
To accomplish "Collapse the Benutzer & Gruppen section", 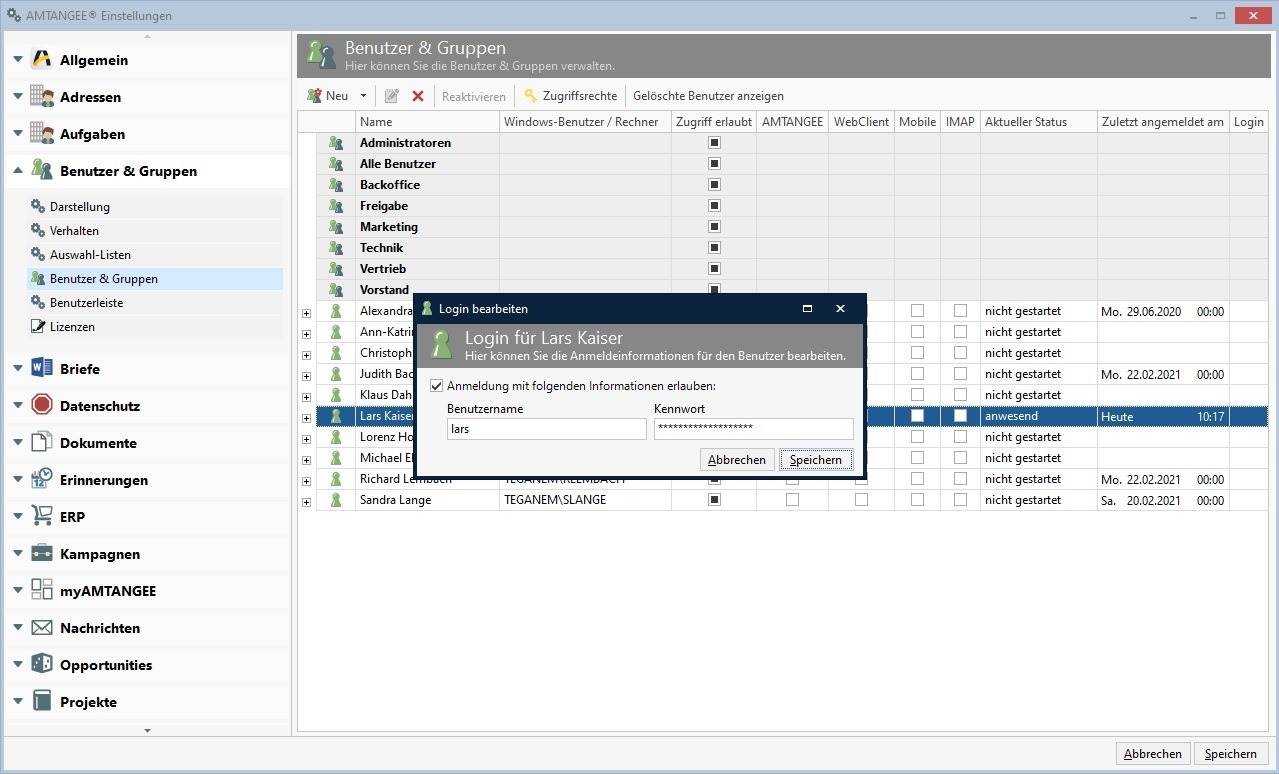I will pos(18,171).
